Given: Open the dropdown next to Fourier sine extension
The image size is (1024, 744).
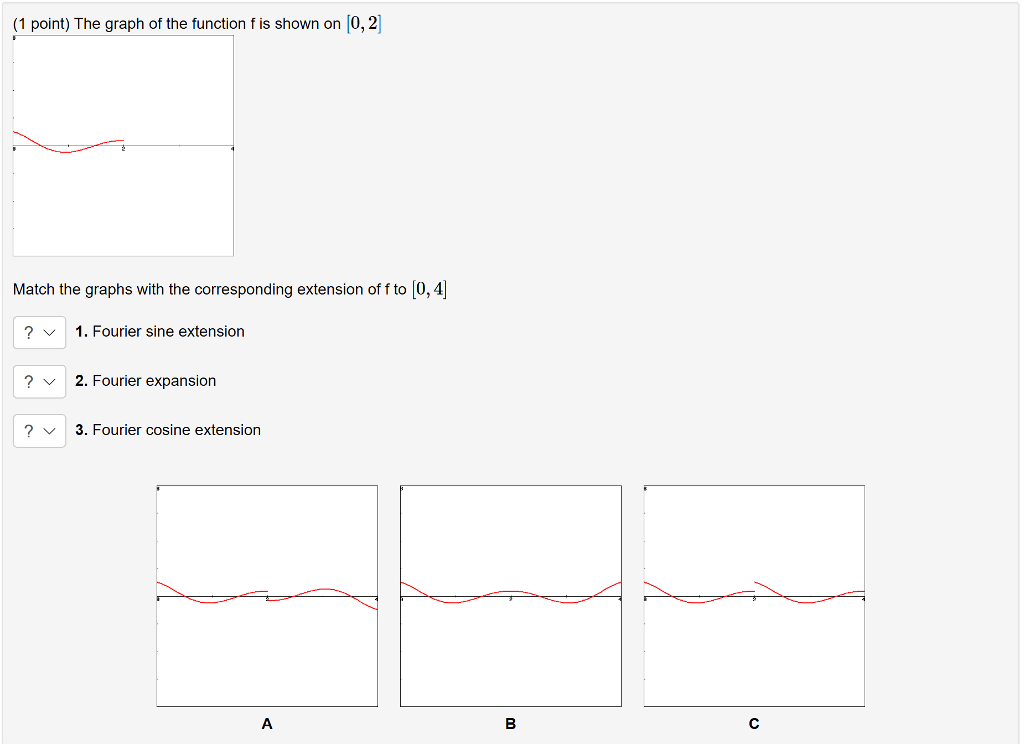Looking at the screenshot, I should (39, 331).
